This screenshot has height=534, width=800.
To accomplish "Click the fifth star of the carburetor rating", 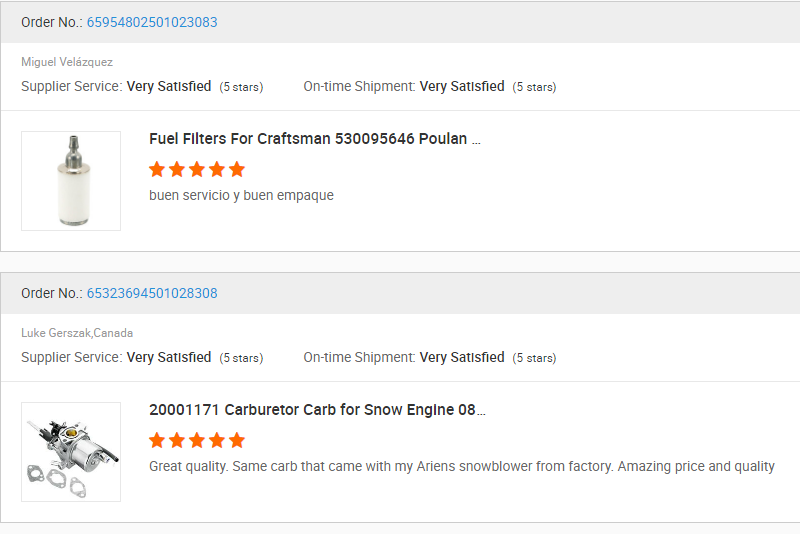I will (x=237, y=440).
